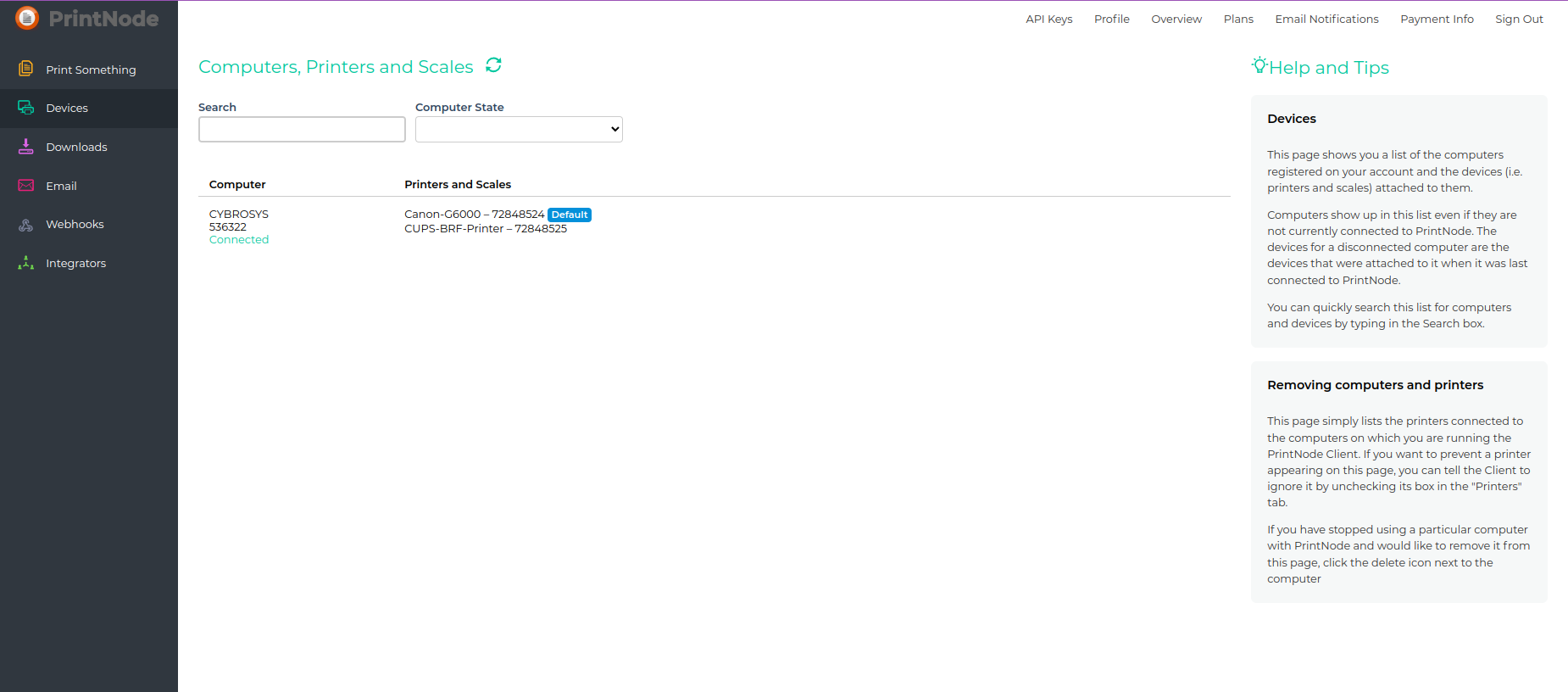Select the CYBROSYS computer name
The width and height of the screenshot is (1568, 692).
pos(239,215)
